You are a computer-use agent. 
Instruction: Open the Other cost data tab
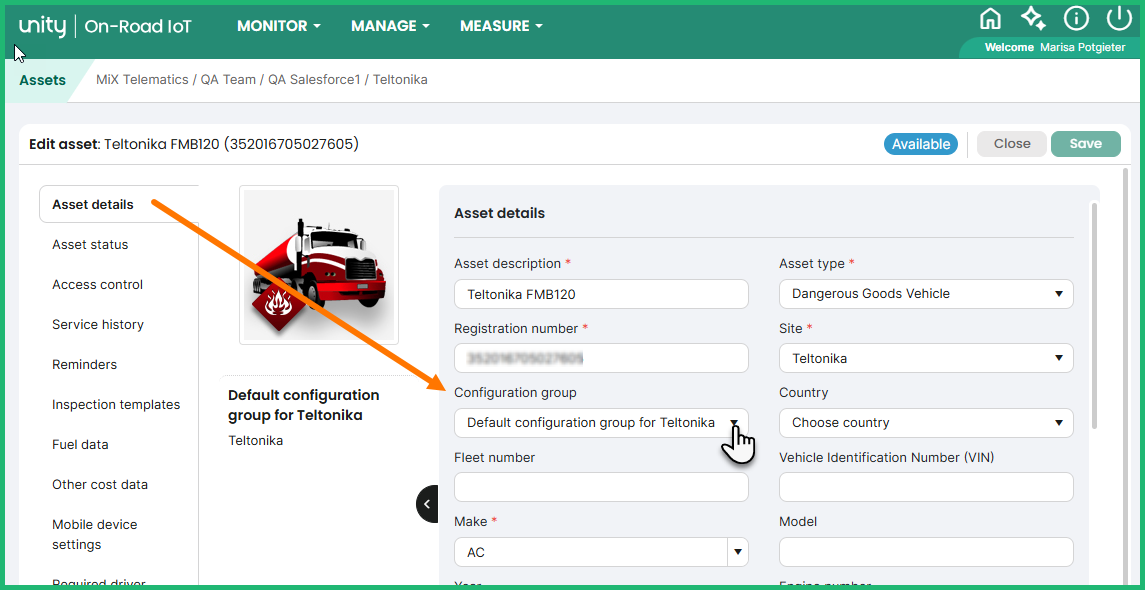point(100,485)
